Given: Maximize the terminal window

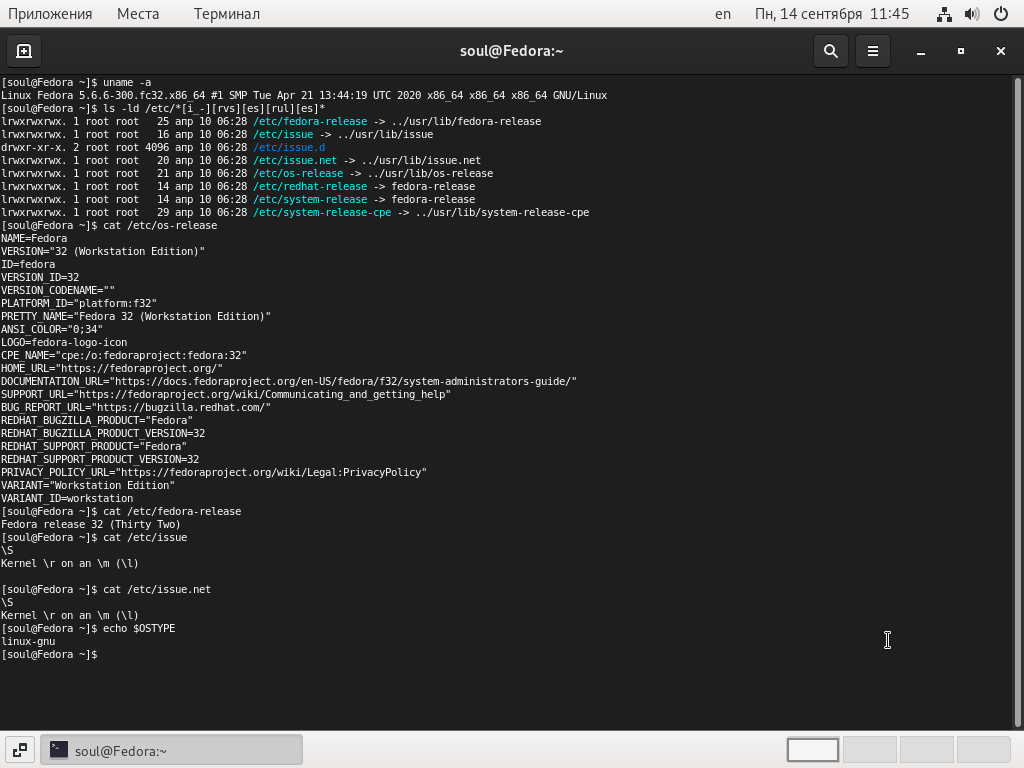Looking at the screenshot, I should pos(961,51).
